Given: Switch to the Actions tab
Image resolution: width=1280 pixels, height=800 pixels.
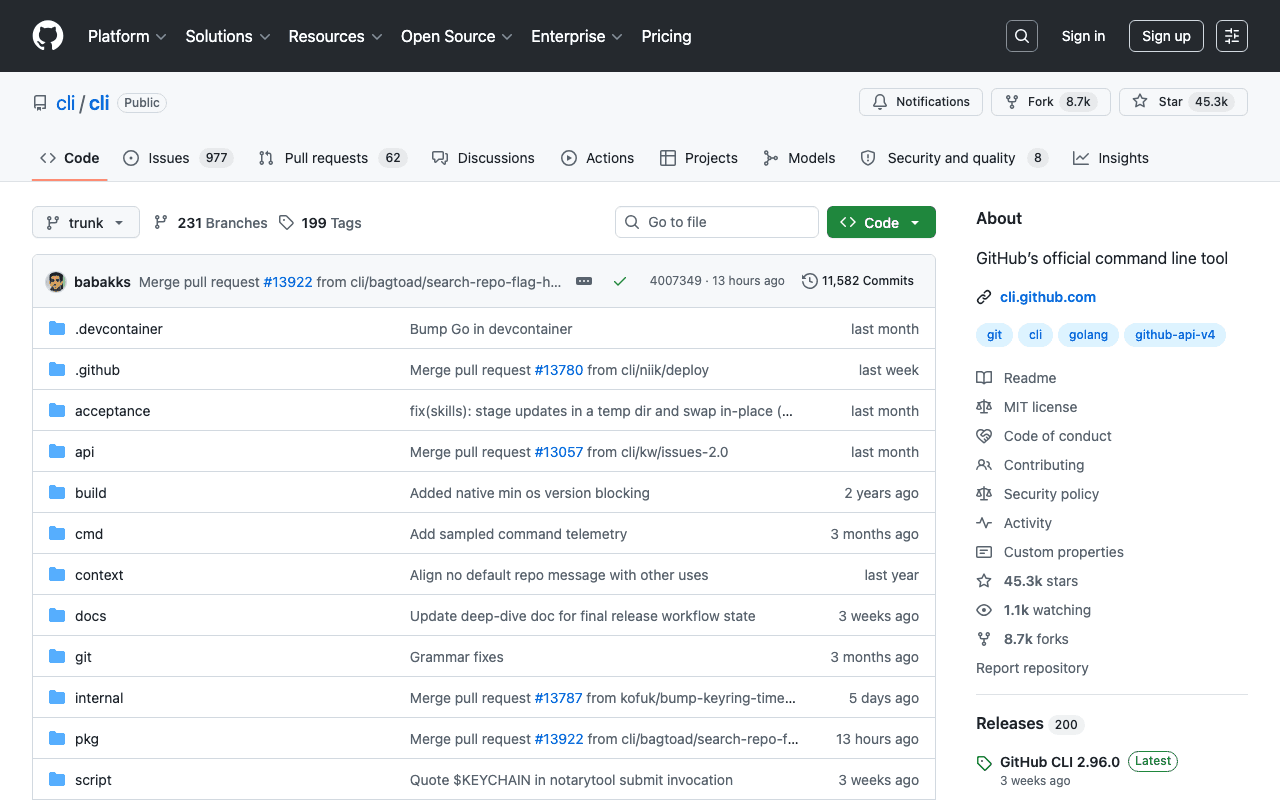Looking at the screenshot, I should 597,158.
